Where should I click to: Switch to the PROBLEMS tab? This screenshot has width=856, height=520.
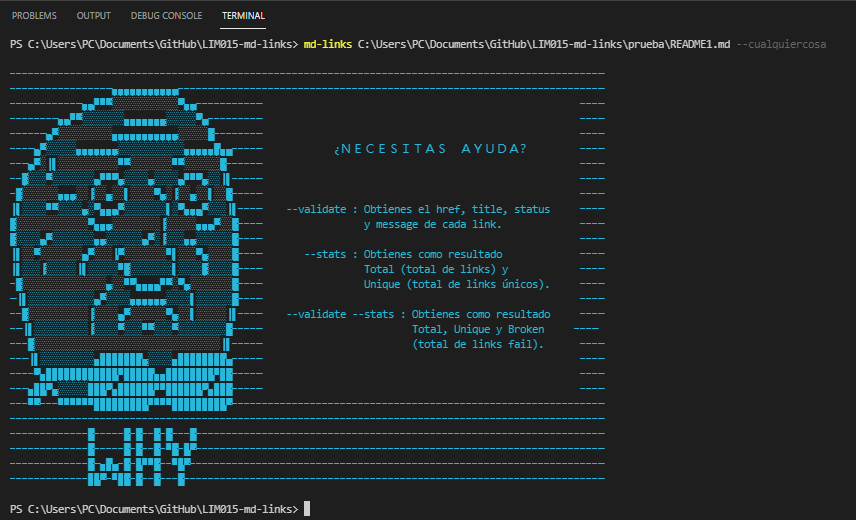point(34,15)
